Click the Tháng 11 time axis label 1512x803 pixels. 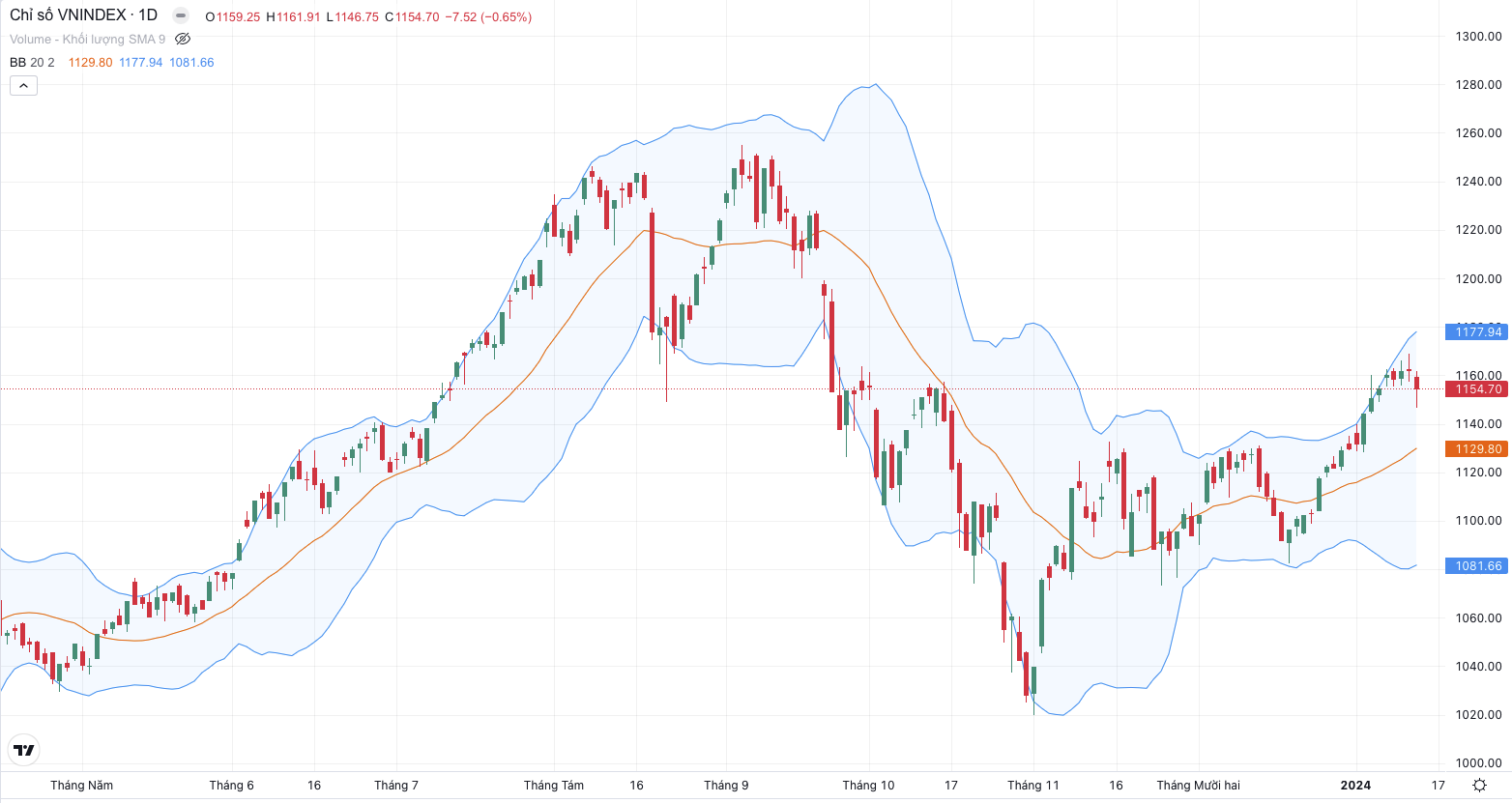(1033, 786)
